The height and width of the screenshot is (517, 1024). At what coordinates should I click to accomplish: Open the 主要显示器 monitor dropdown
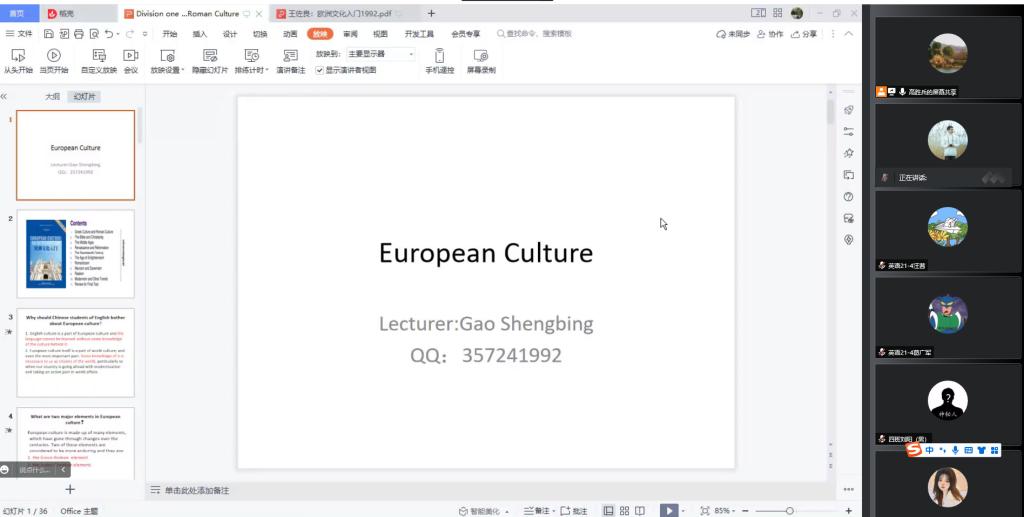click(380, 53)
